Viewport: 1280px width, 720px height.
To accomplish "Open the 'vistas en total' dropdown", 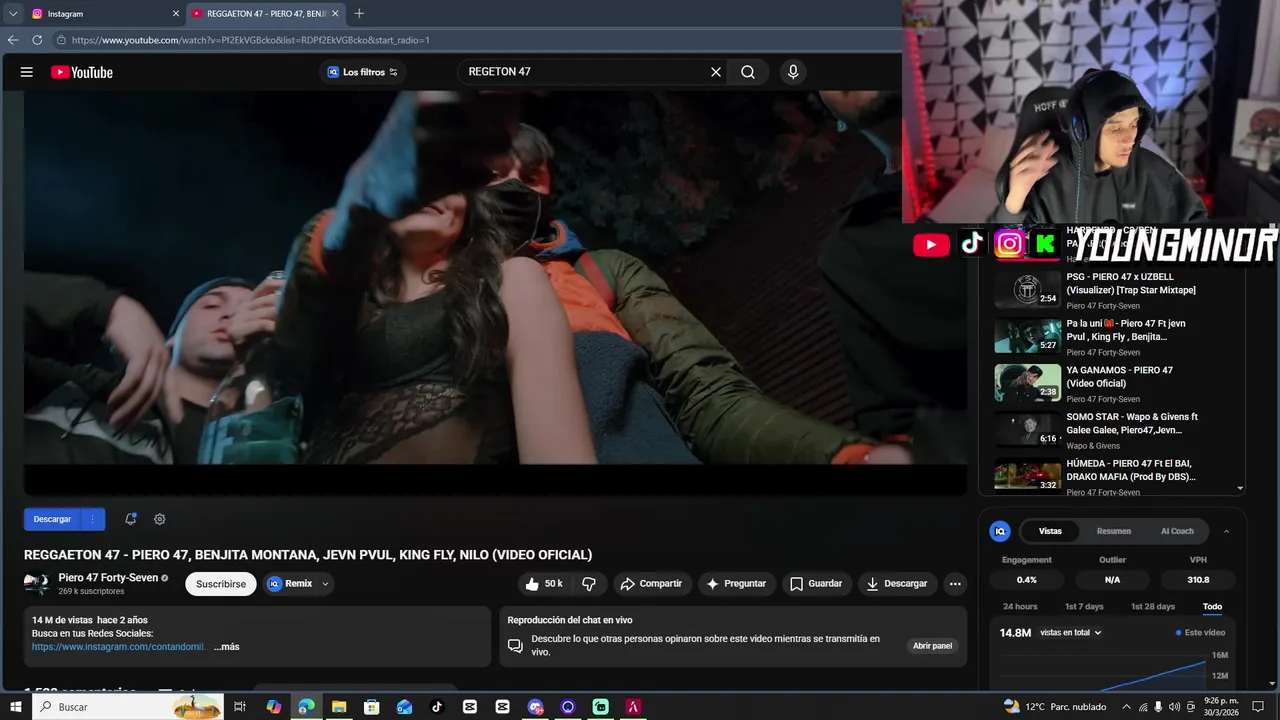I will click(1071, 633).
